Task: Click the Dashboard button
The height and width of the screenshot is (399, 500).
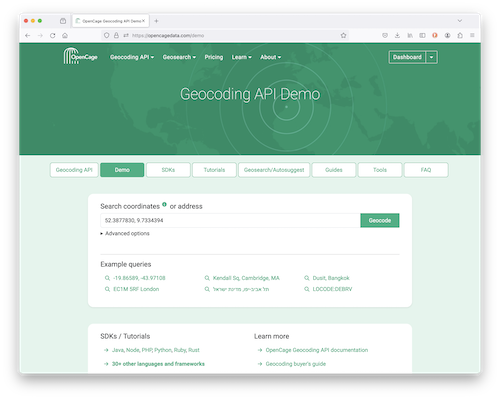Action: pyautogui.click(x=407, y=57)
